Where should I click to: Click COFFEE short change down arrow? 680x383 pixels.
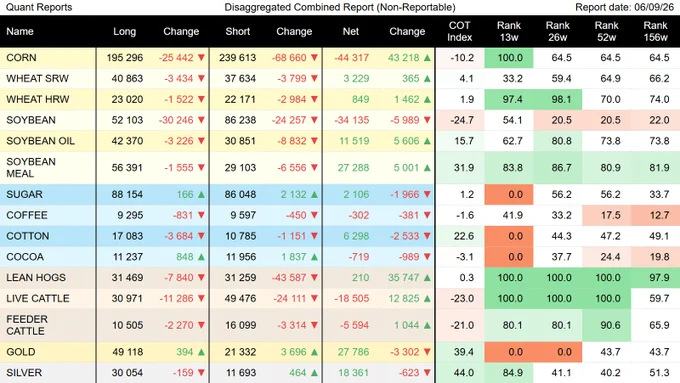pos(314,215)
